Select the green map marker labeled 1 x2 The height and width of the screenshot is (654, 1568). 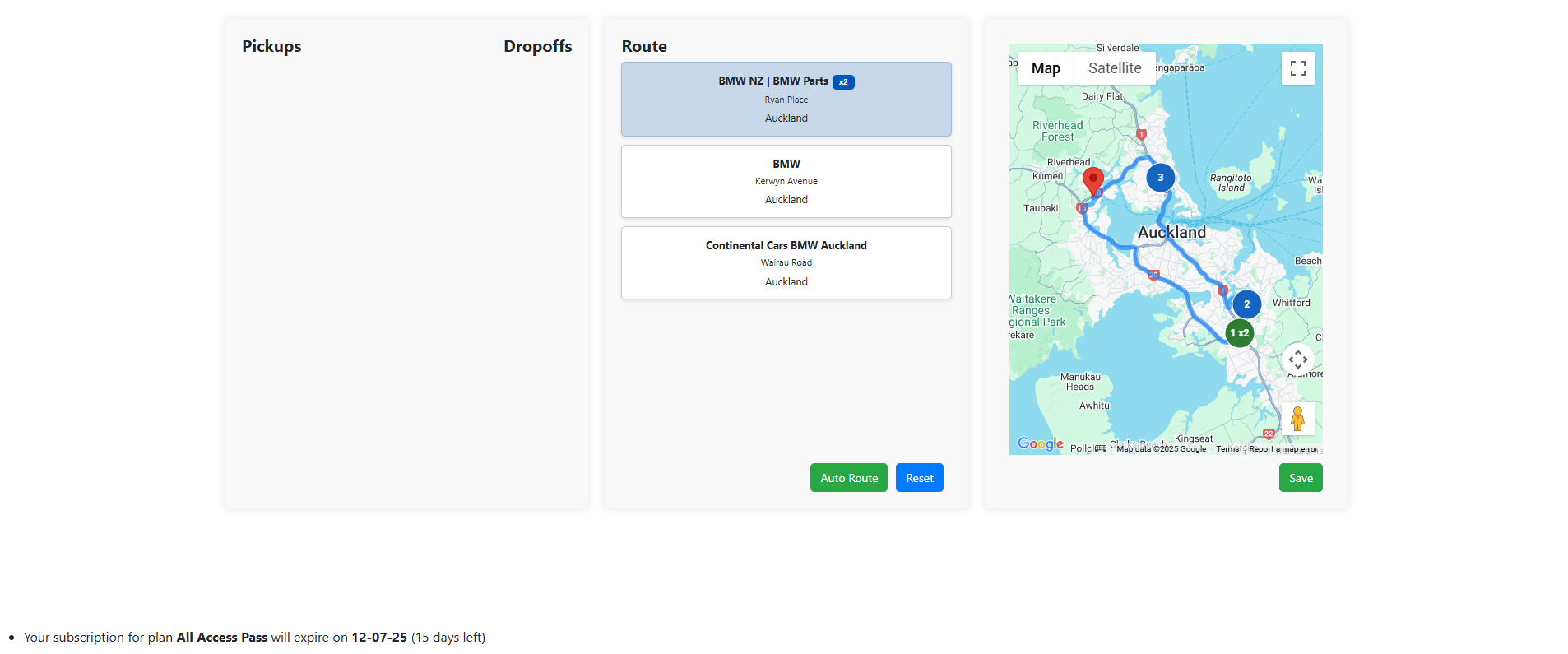tap(1239, 332)
